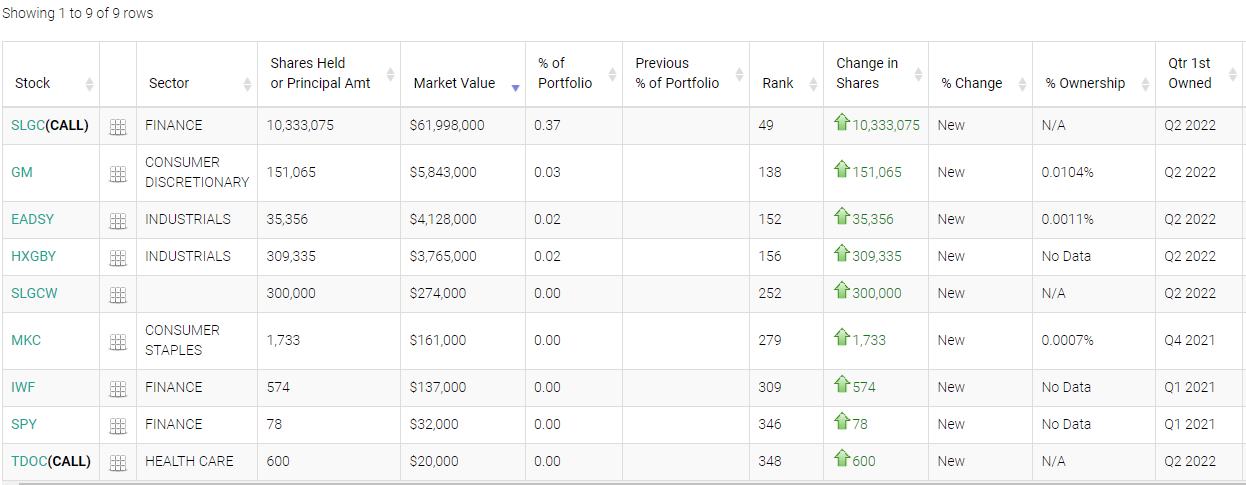Click the grid icon next to GM
Viewport: 1246px width, 485px height.
[x=118, y=173]
